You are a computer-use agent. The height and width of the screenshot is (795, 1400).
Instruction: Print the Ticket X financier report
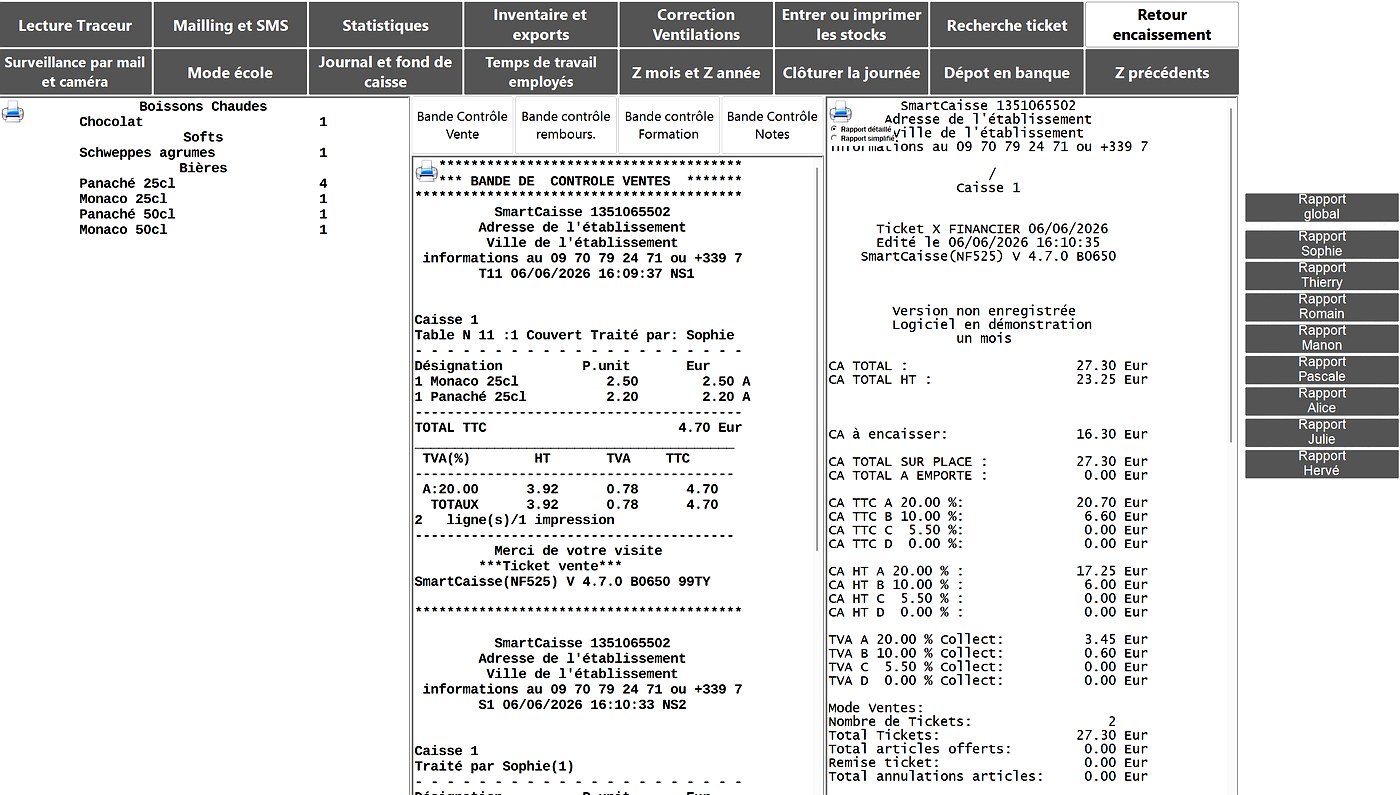(x=842, y=112)
